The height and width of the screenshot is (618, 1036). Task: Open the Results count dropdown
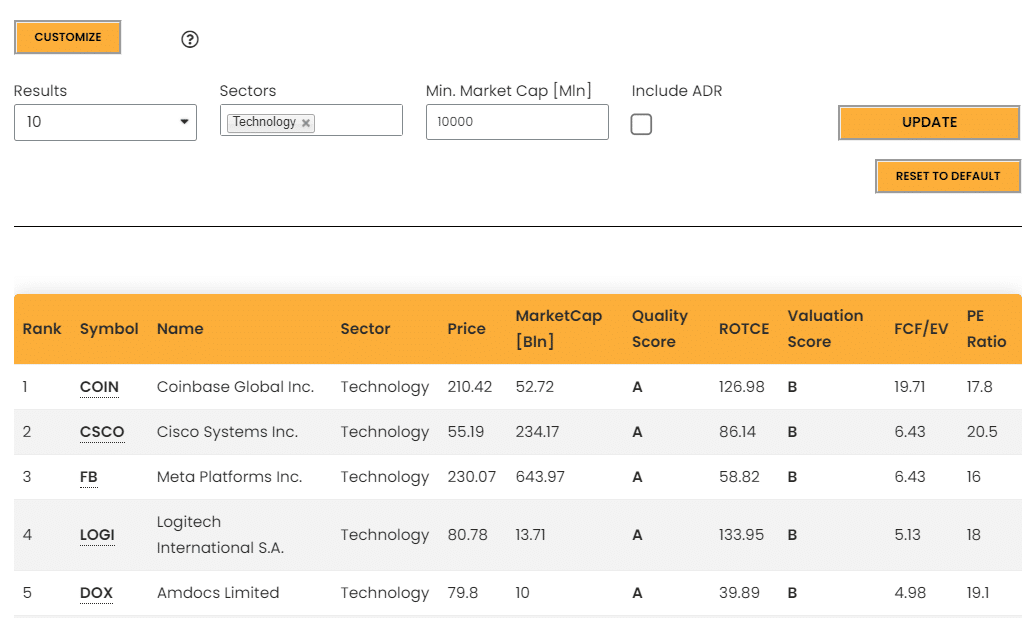(106, 122)
